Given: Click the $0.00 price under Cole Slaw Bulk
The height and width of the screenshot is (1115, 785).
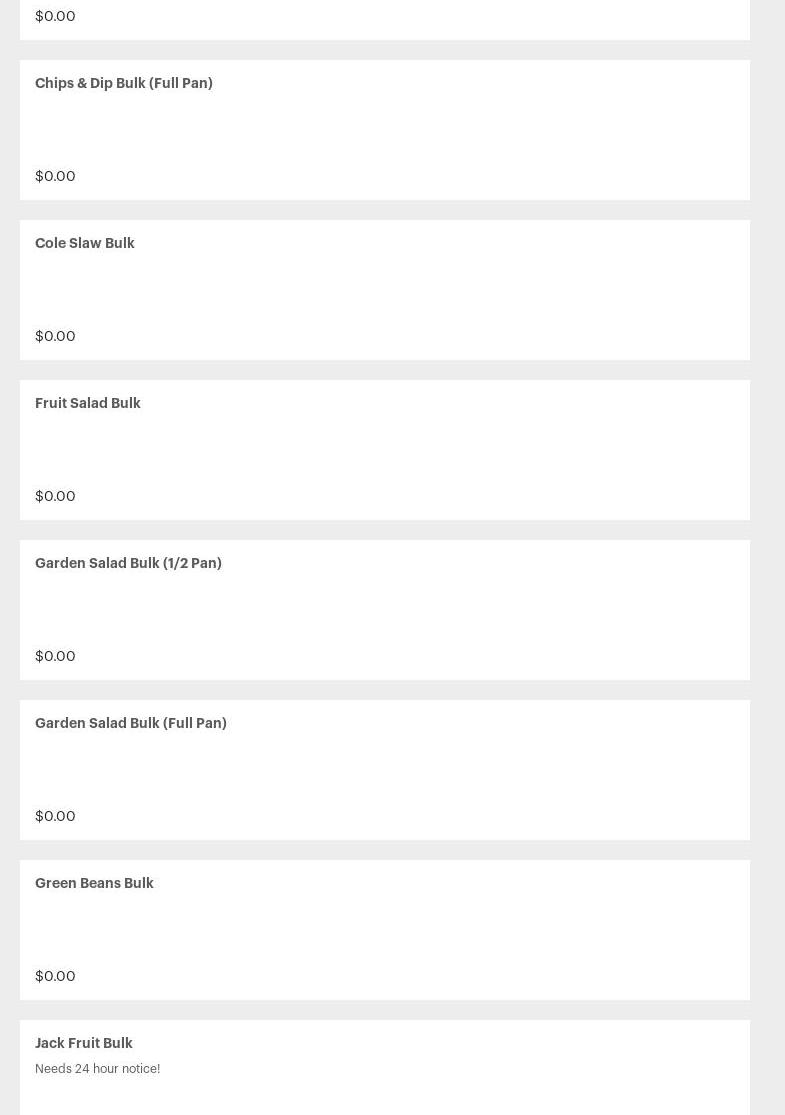Looking at the screenshot, I should [55, 336].
